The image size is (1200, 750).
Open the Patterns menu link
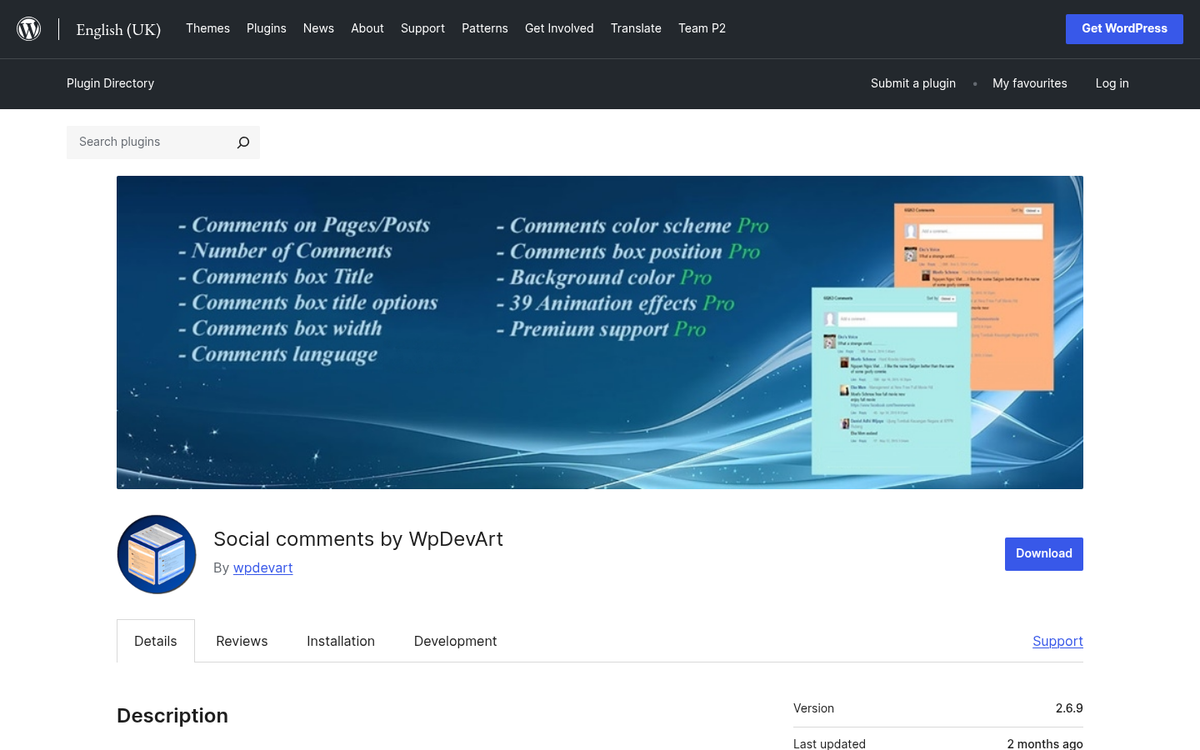point(484,28)
